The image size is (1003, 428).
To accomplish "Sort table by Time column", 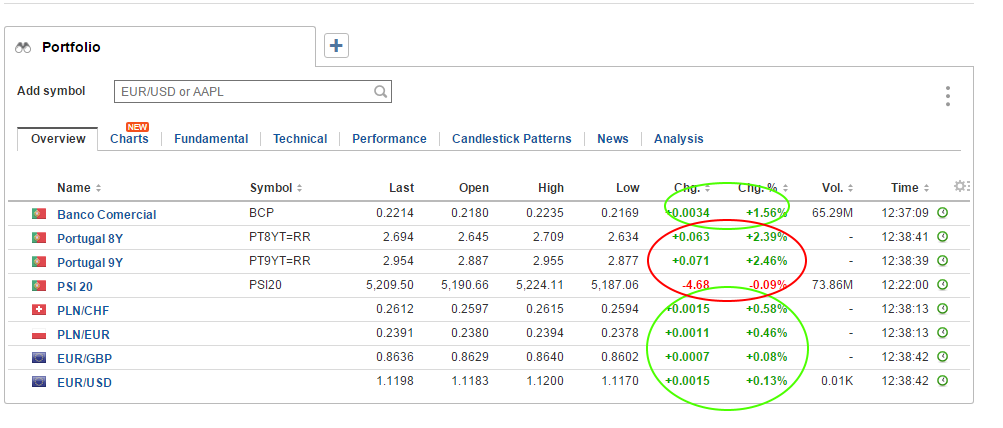I will click(x=910, y=188).
